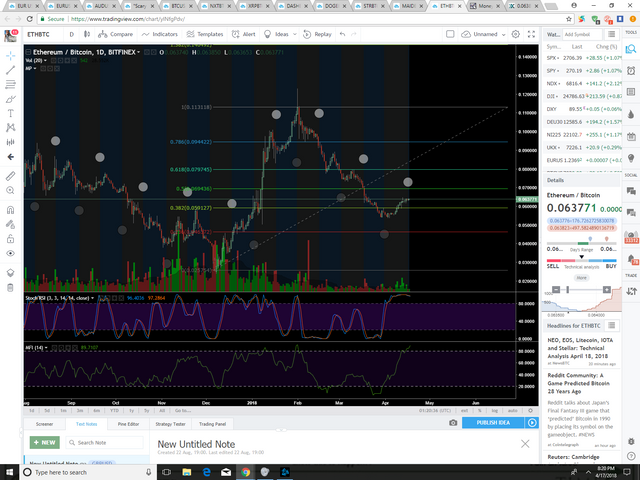640x480 pixels.
Task: Open the object tree layers icon
Action: pyautogui.click(x=11, y=273)
